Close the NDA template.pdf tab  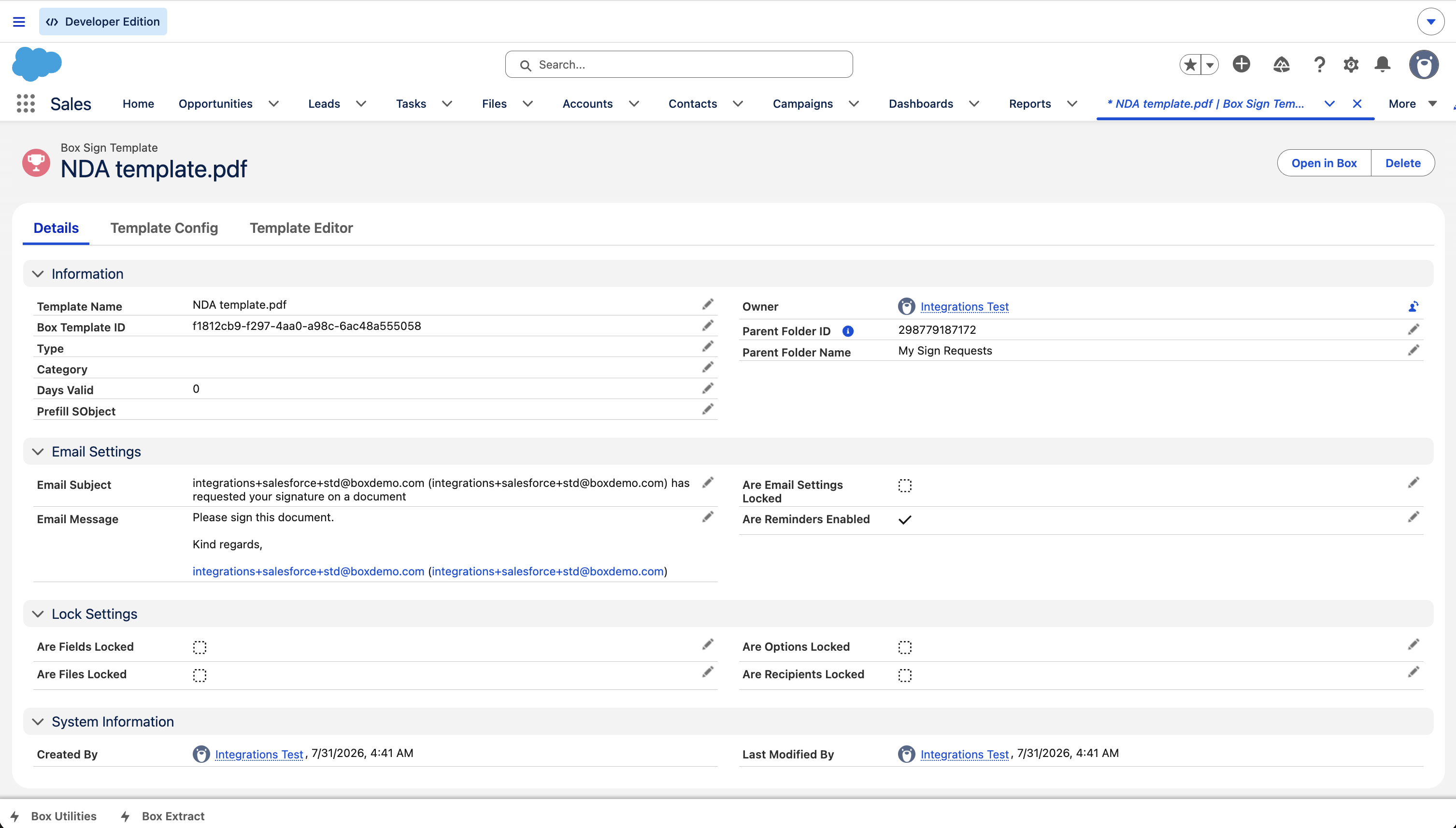[1357, 103]
